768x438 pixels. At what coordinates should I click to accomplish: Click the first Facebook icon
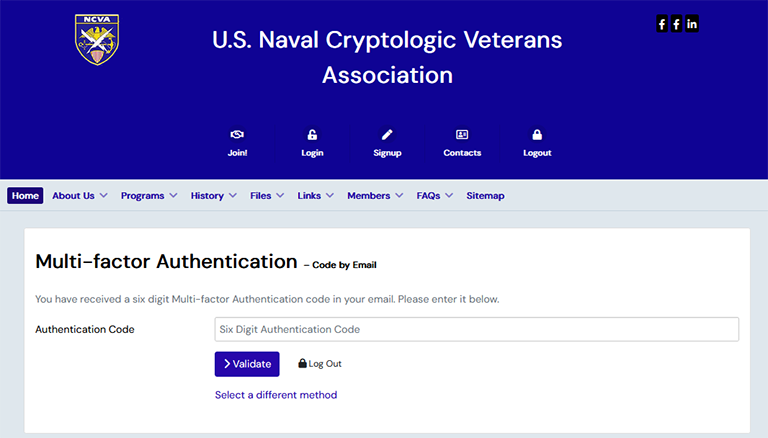click(x=662, y=24)
